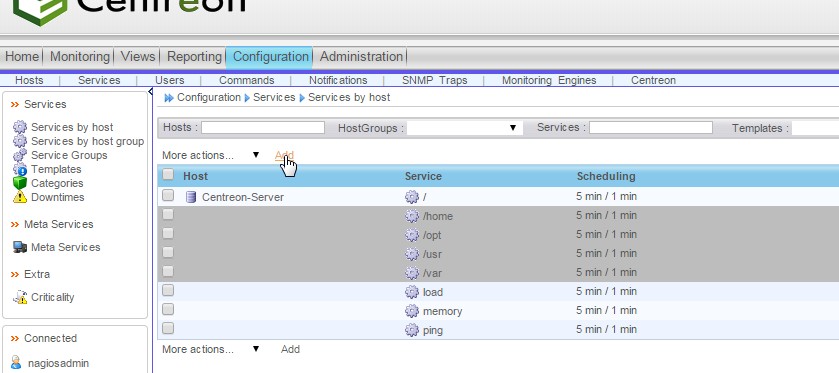Image resolution: width=839 pixels, height=373 pixels.
Task: Check the box for the /opt service
Action: [168, 233]
